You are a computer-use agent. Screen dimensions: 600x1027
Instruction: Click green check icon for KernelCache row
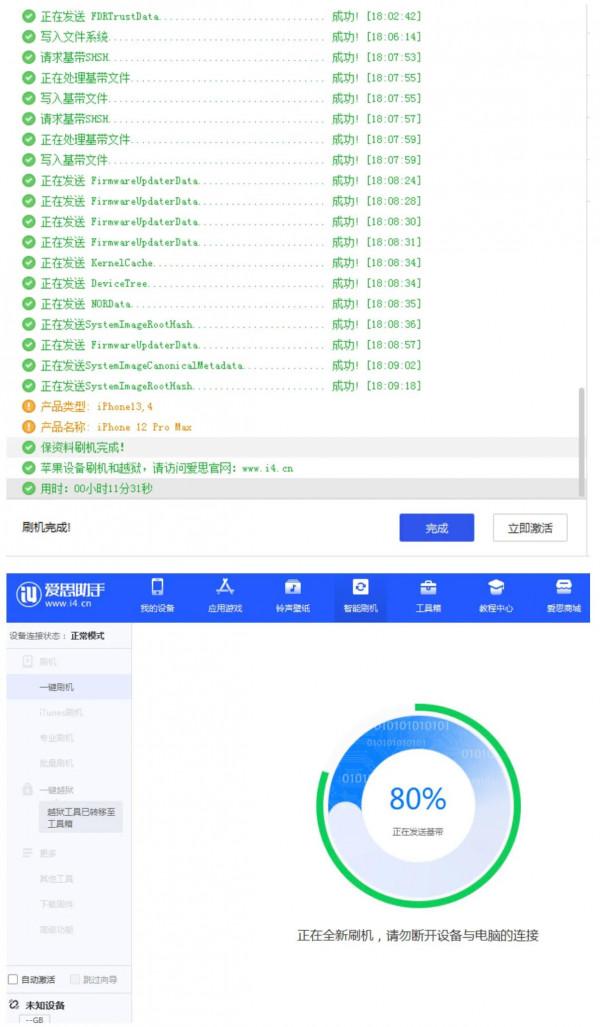[x=28, y=263]
